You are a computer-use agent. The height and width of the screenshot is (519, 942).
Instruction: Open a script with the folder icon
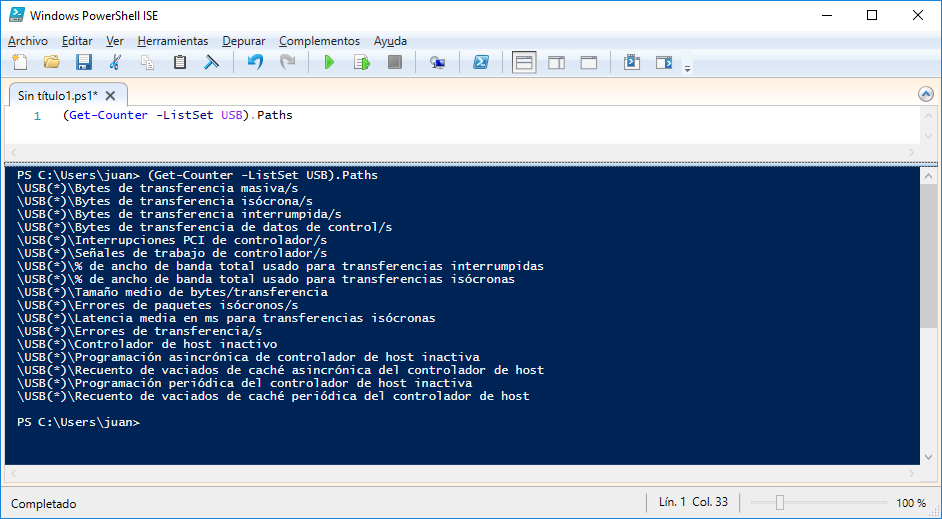[52, 62]
